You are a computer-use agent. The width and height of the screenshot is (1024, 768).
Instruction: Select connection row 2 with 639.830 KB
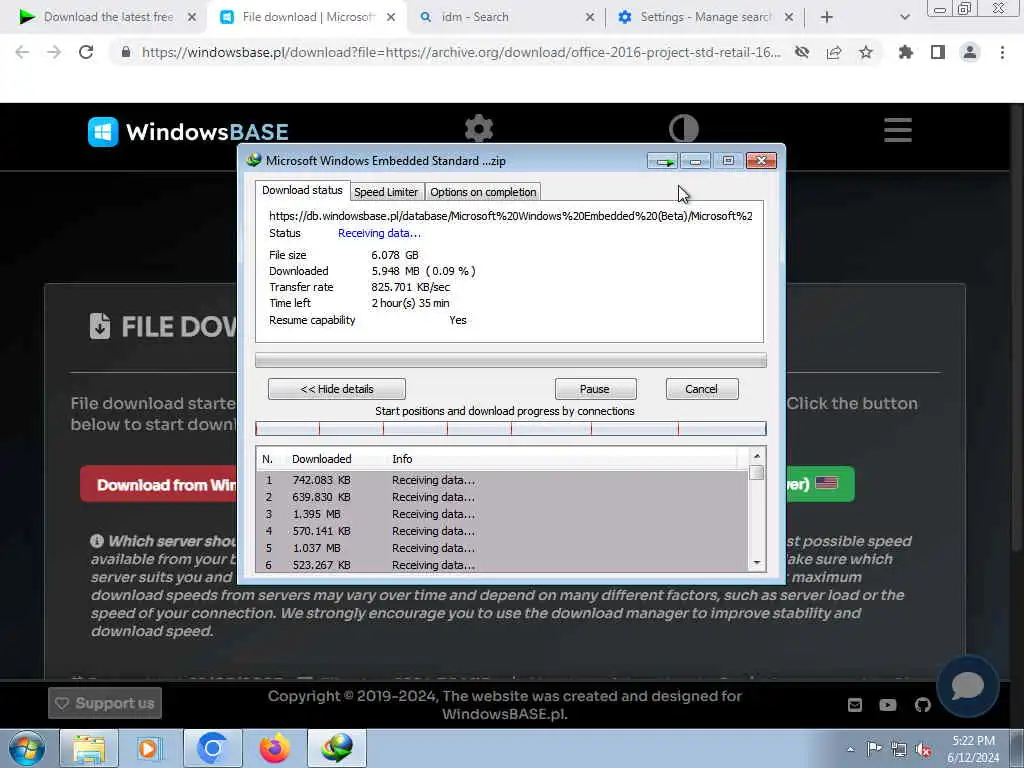click(x=502, y=497)
